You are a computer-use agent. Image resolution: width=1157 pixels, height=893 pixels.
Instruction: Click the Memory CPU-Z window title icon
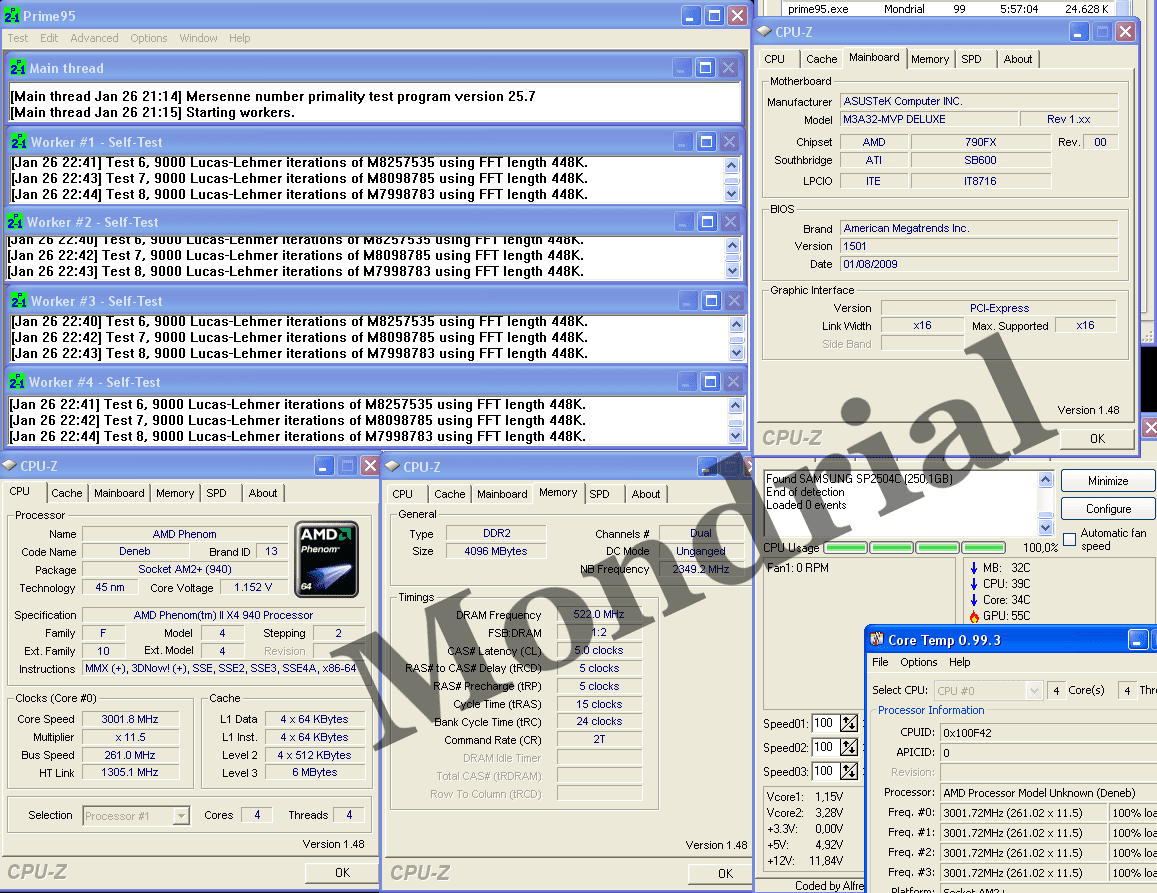coord(392,466)
